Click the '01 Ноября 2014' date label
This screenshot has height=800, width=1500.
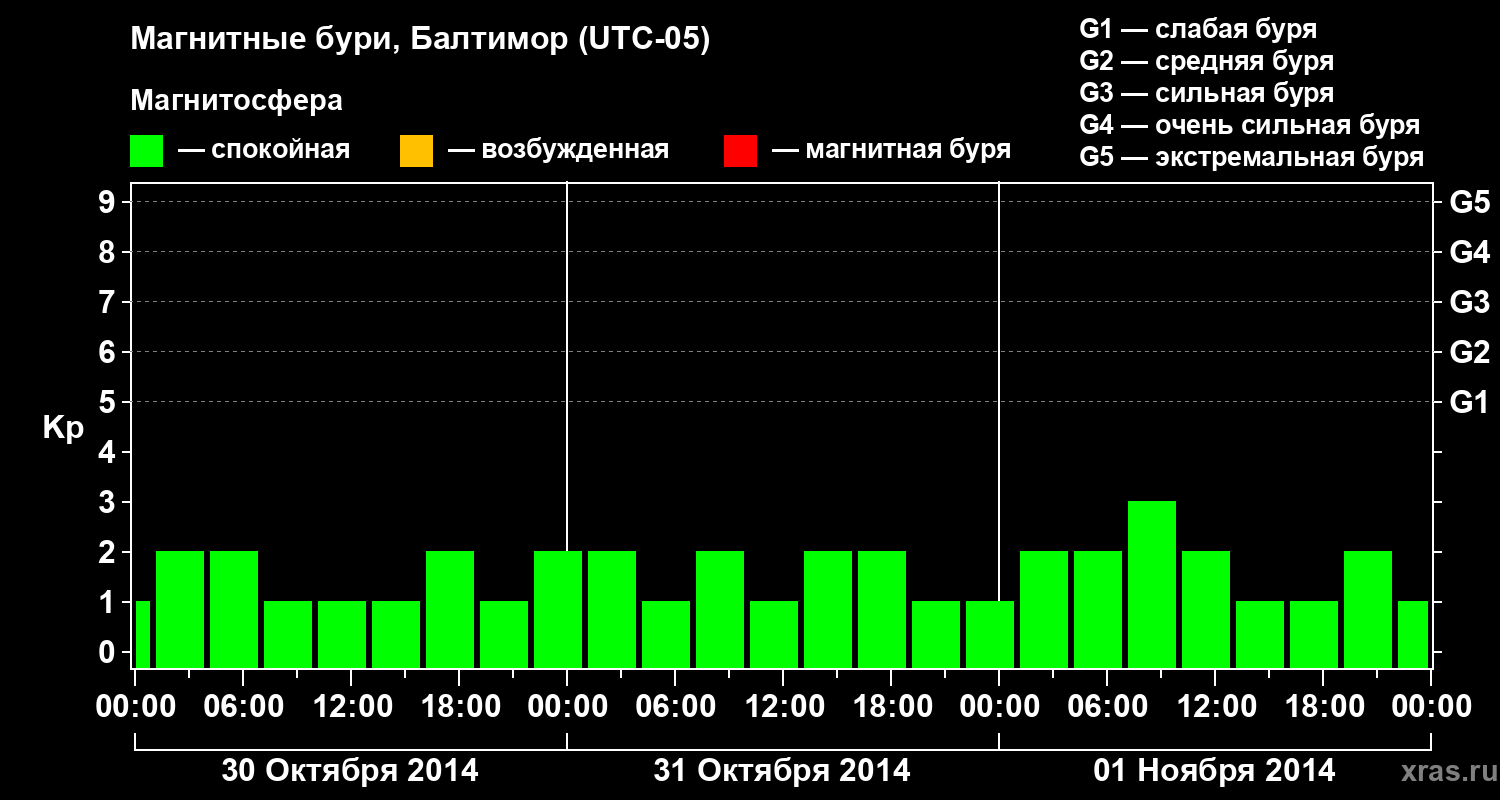pyautogui.click(x=1214, y=771)
